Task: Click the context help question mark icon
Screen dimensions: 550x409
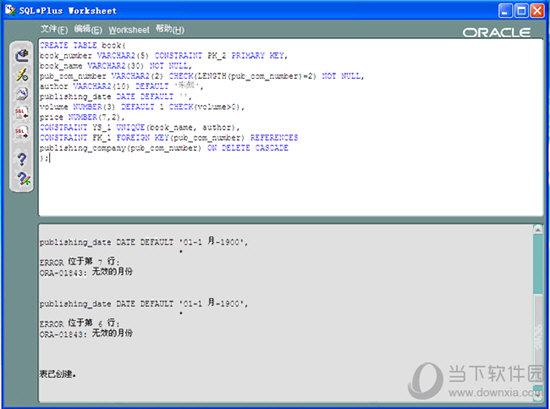Action: (x=23, y=179)
